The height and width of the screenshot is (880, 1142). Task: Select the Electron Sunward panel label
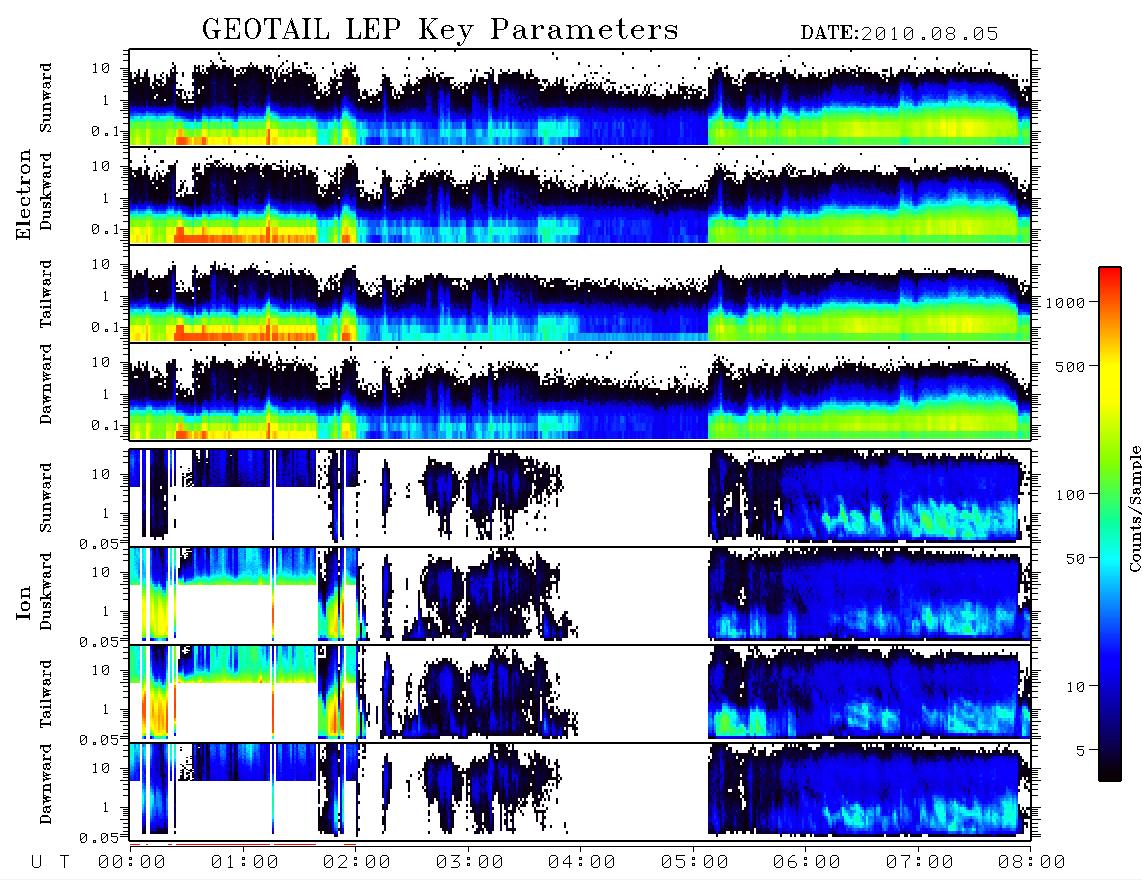[46, 98]
